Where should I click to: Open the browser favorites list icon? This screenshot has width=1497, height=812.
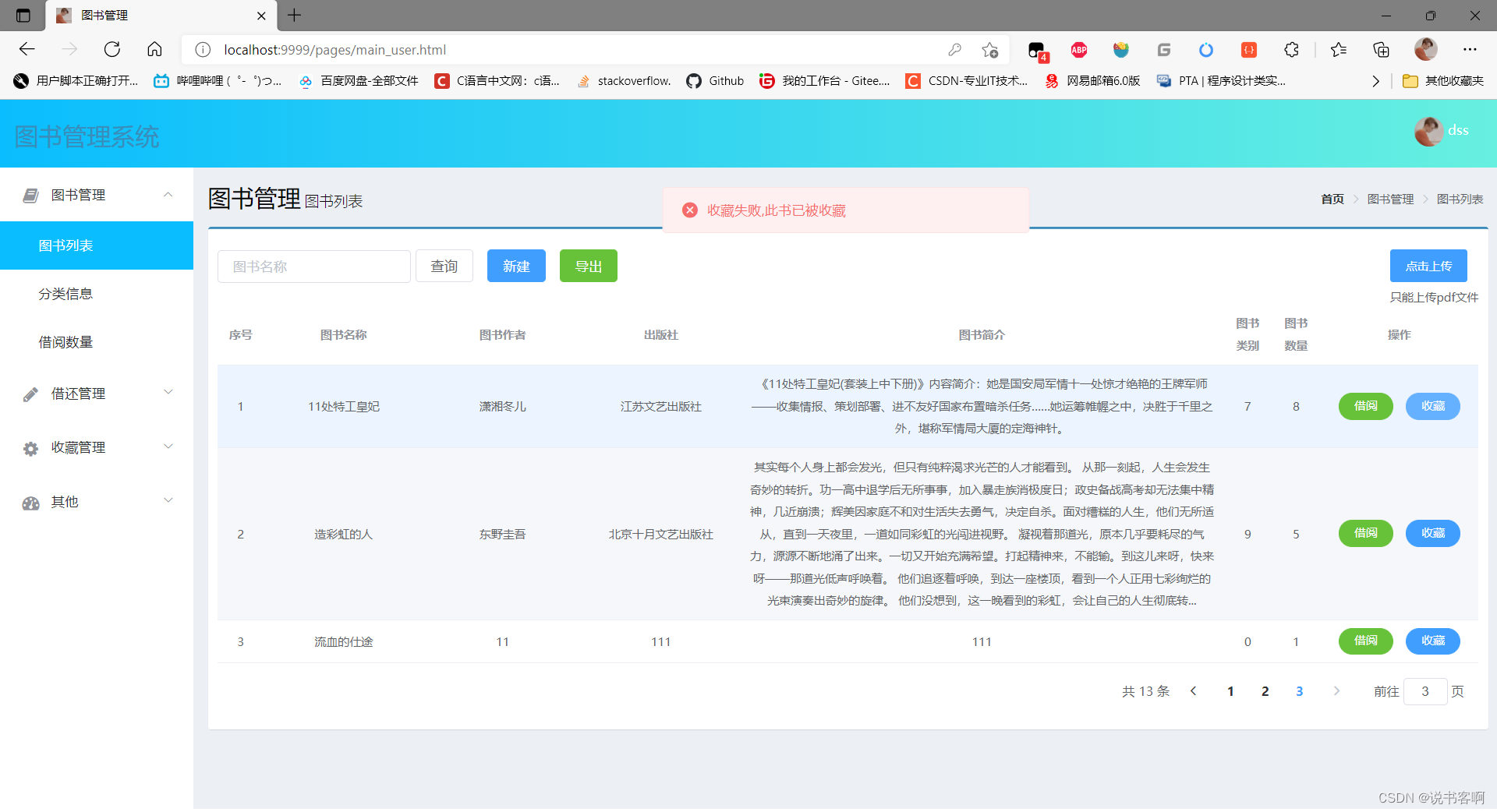(1339, 50)
